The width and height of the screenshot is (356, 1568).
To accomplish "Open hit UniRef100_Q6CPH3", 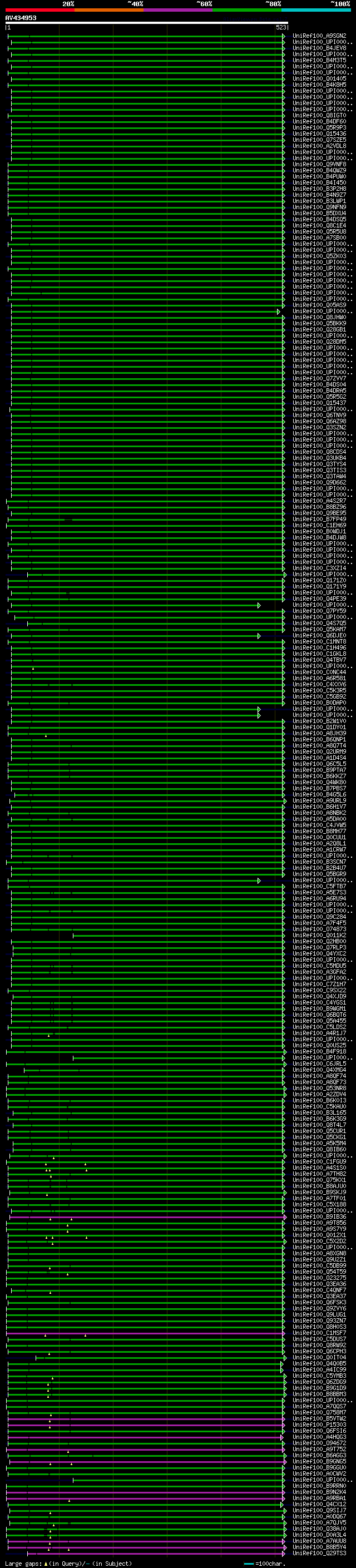I will coord(319,1351).
